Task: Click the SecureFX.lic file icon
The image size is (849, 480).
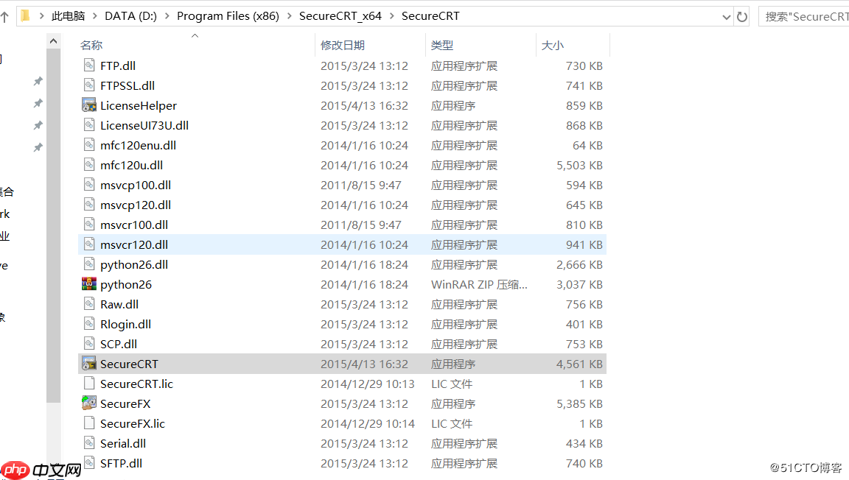Action: coord(89,424)
